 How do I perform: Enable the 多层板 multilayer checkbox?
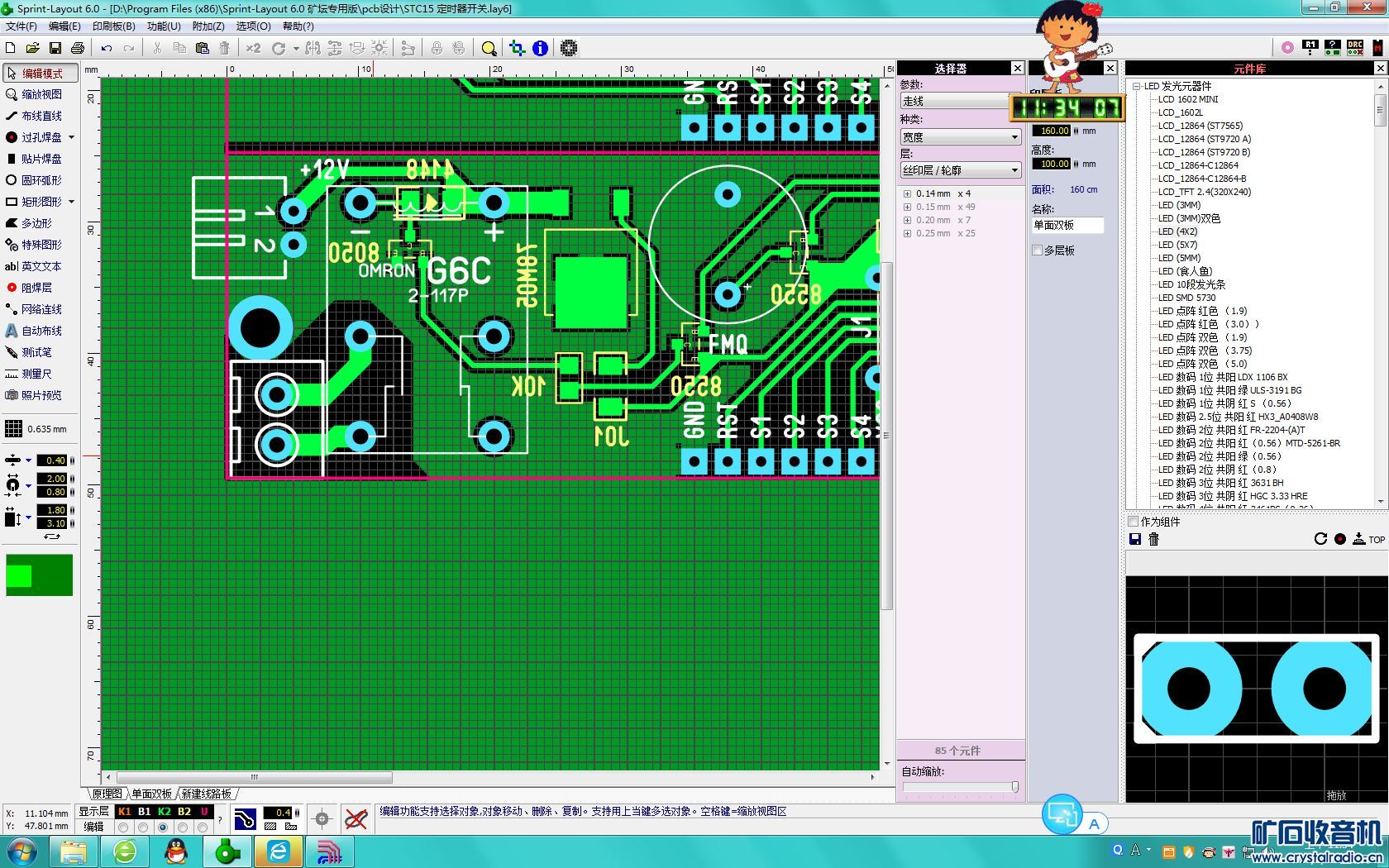pyautogui.click(x=1038, y=250)
